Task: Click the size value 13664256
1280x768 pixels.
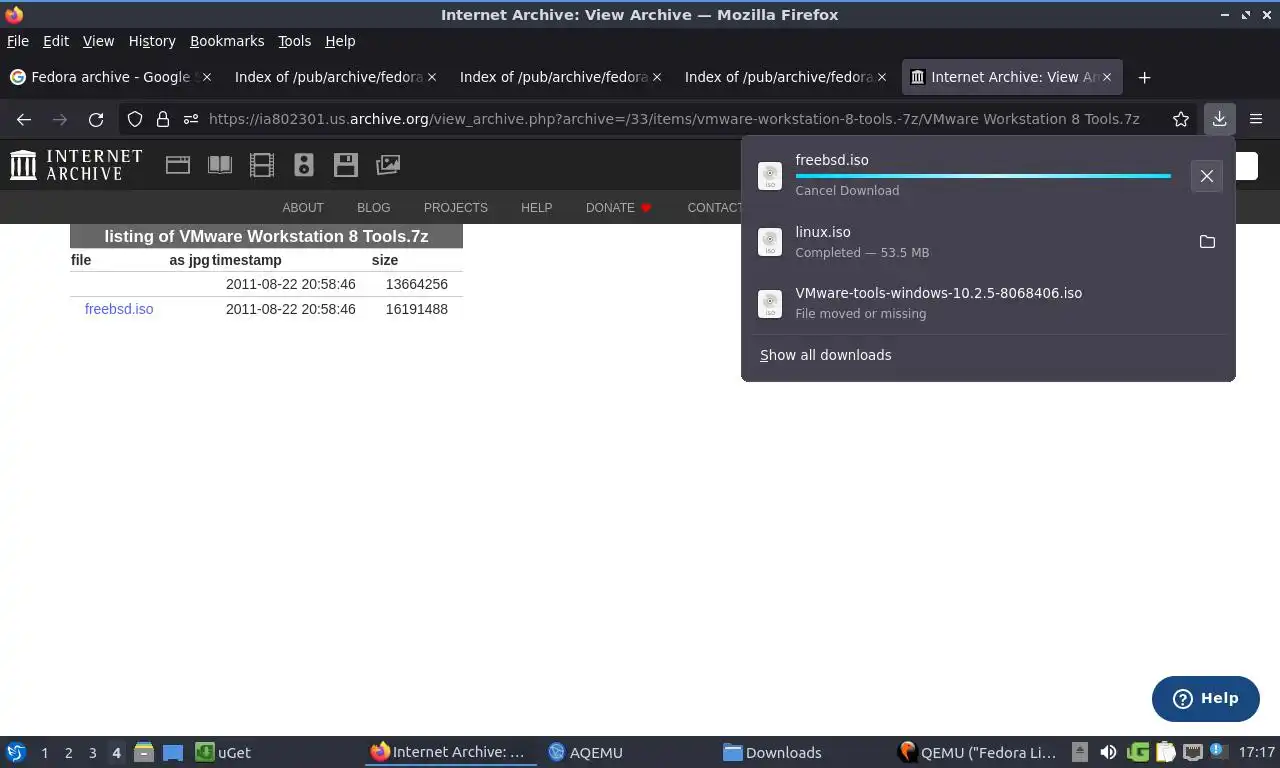Action: [416, 284]
